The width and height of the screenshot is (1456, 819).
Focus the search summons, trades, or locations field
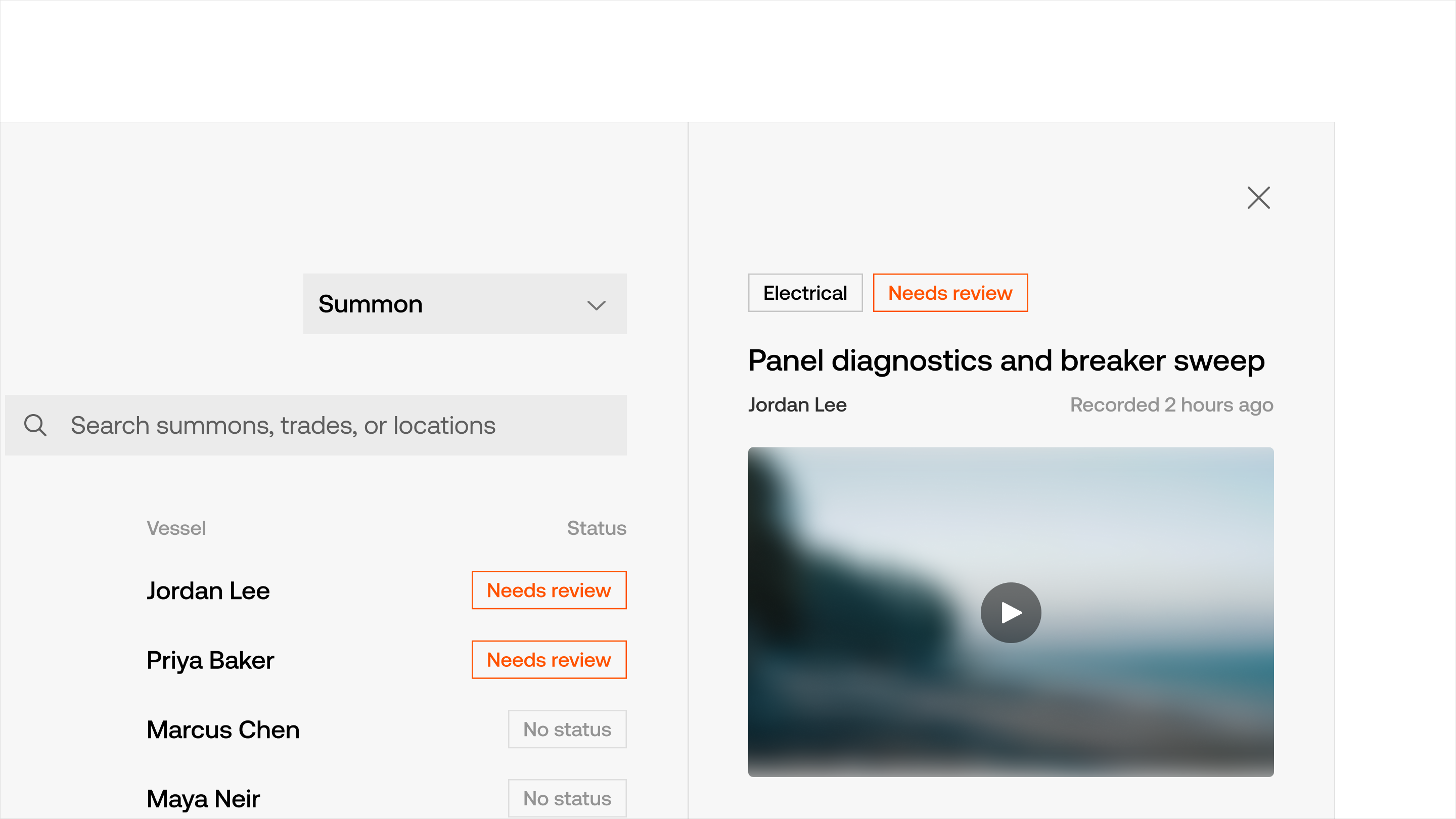pos(339,425)
